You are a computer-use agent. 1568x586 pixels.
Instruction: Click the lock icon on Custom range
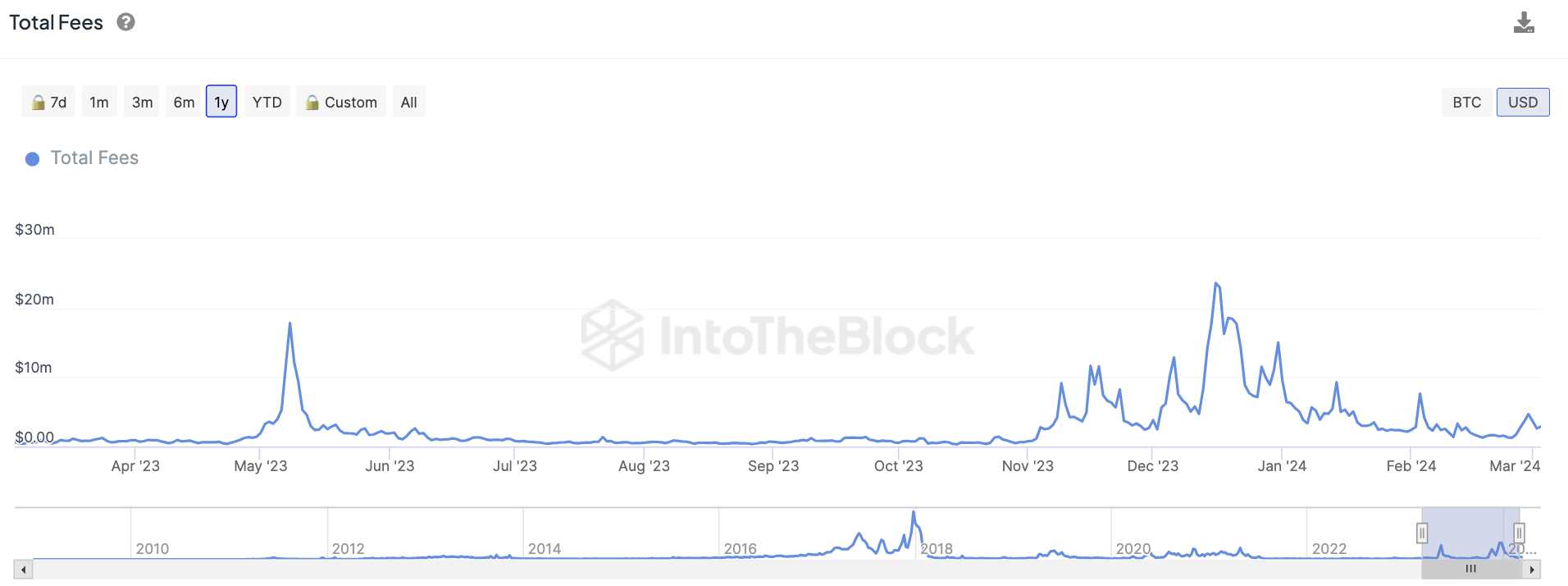pos(312,103)
